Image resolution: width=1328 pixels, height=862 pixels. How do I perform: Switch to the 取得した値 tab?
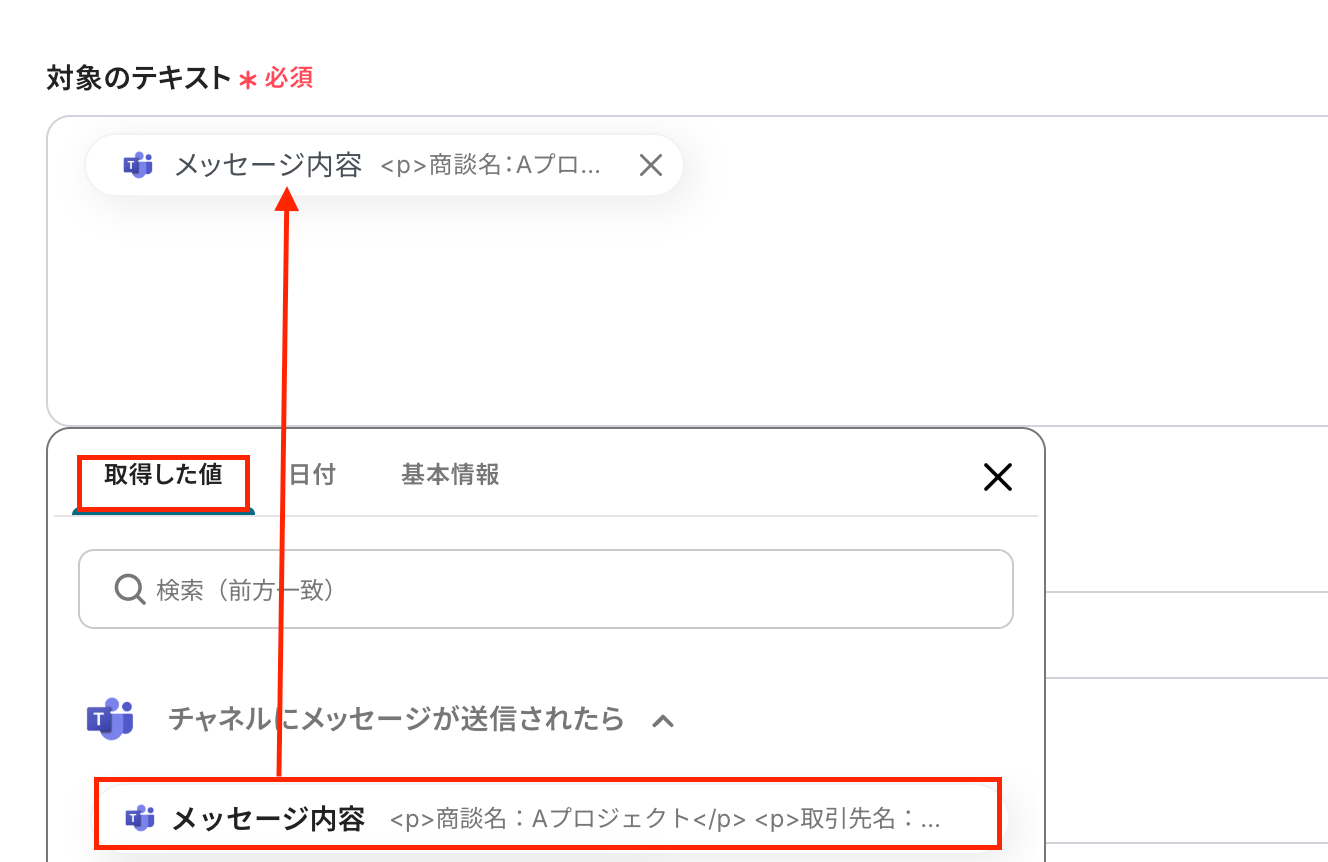(163, 475)
